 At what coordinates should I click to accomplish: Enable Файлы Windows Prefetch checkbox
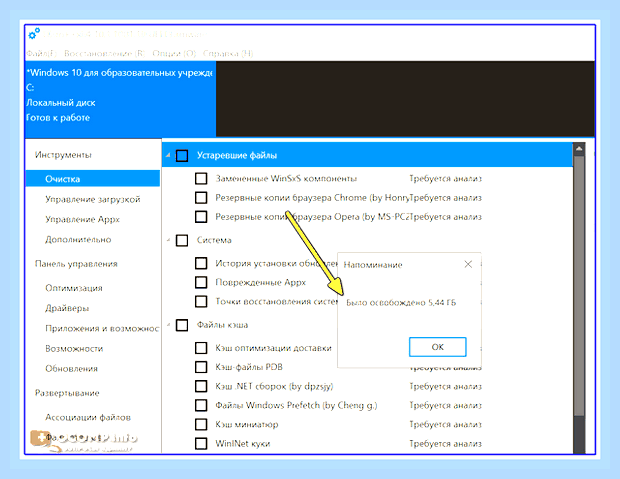point(201,405)
